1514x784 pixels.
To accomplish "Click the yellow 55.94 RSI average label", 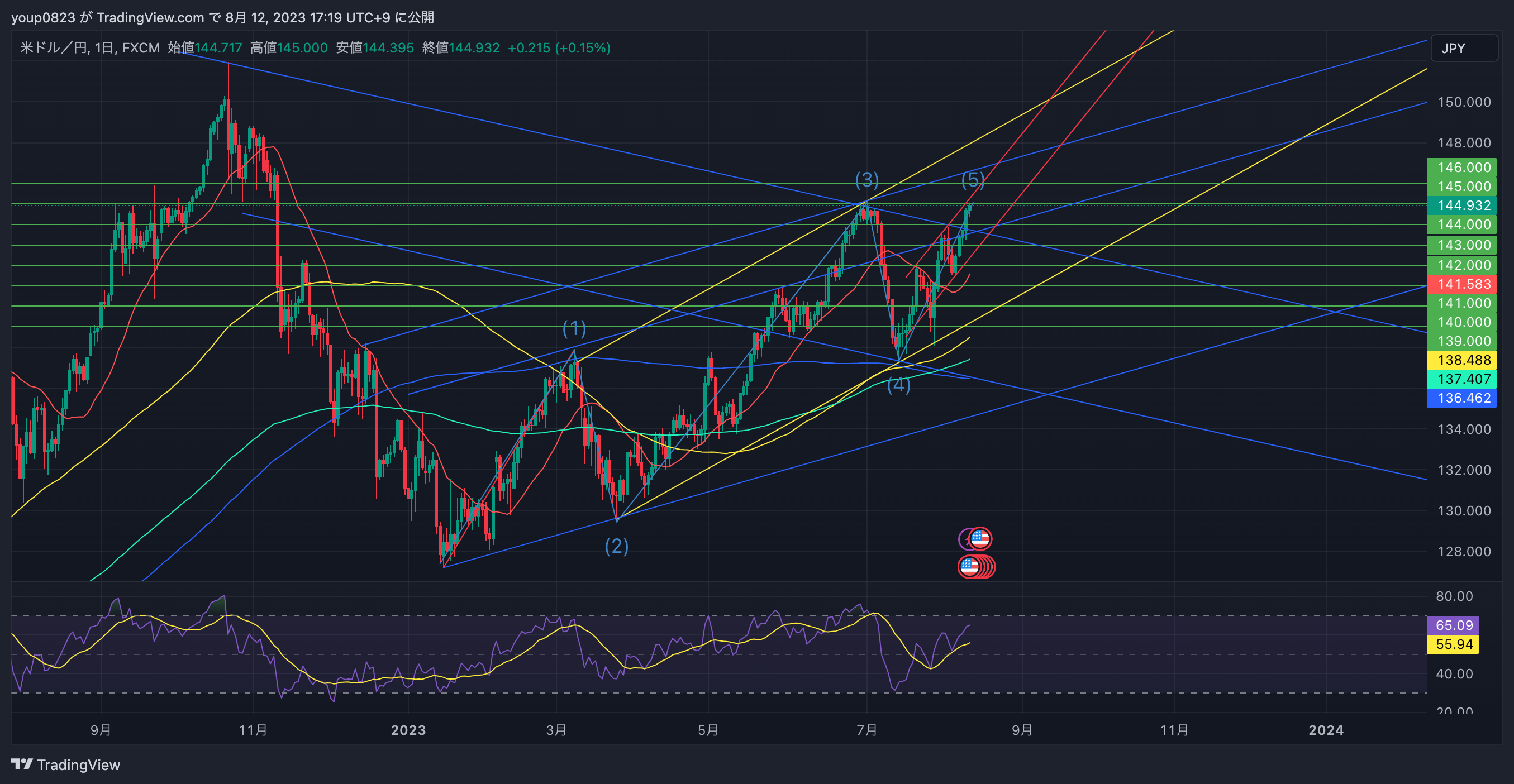I will coord(1453,644).
